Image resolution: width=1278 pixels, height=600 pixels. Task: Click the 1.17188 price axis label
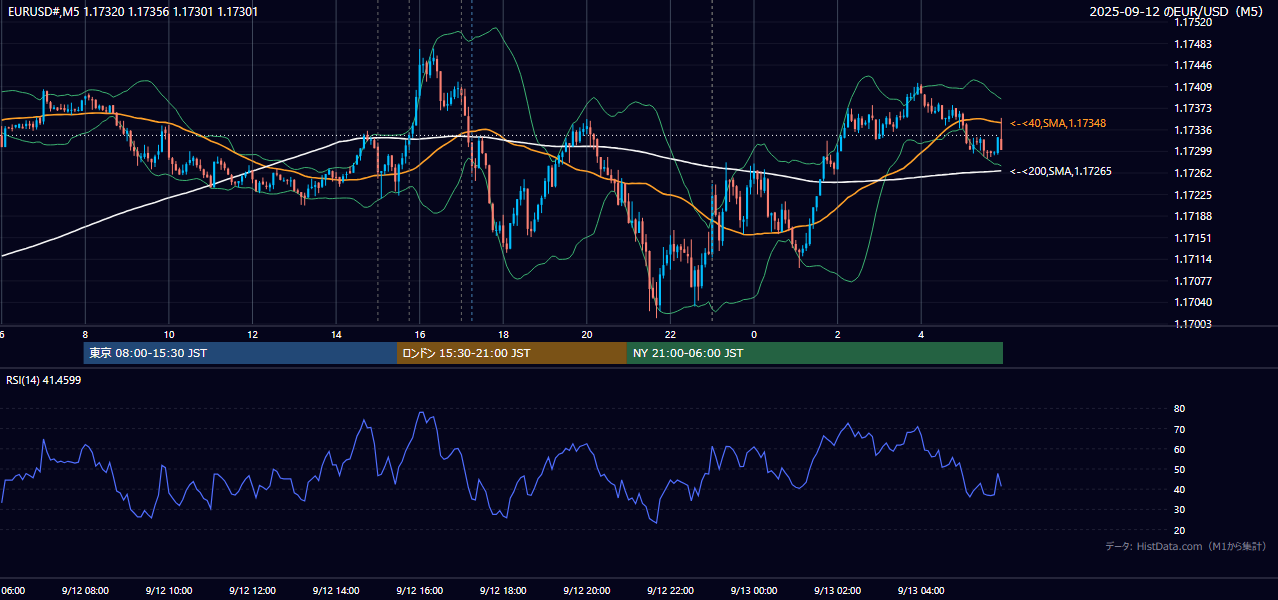[1193, 216]
